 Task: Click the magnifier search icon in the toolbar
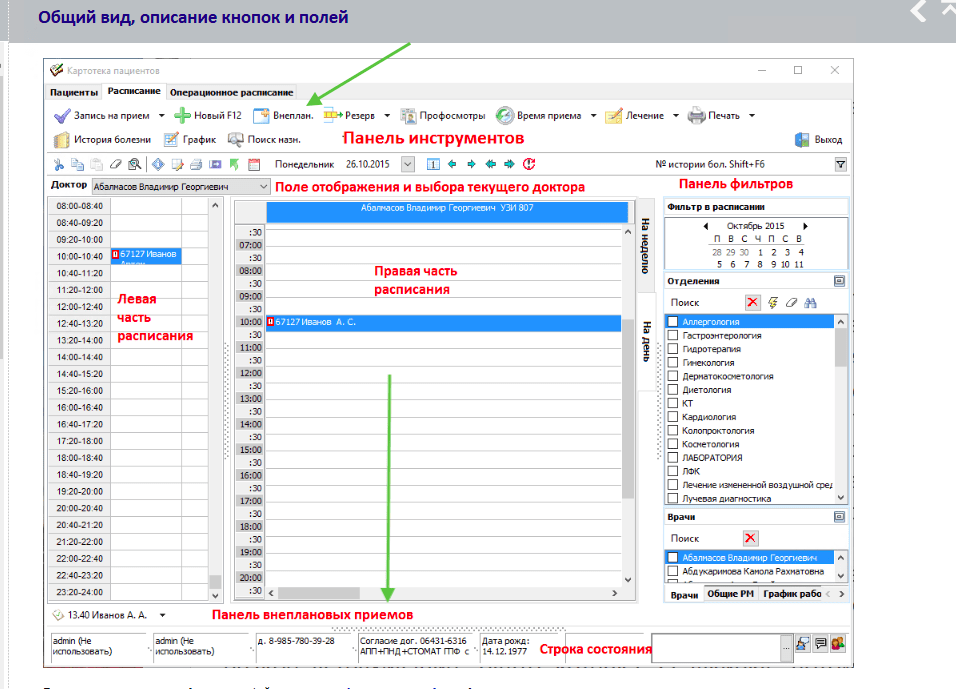tap(134, 165)
